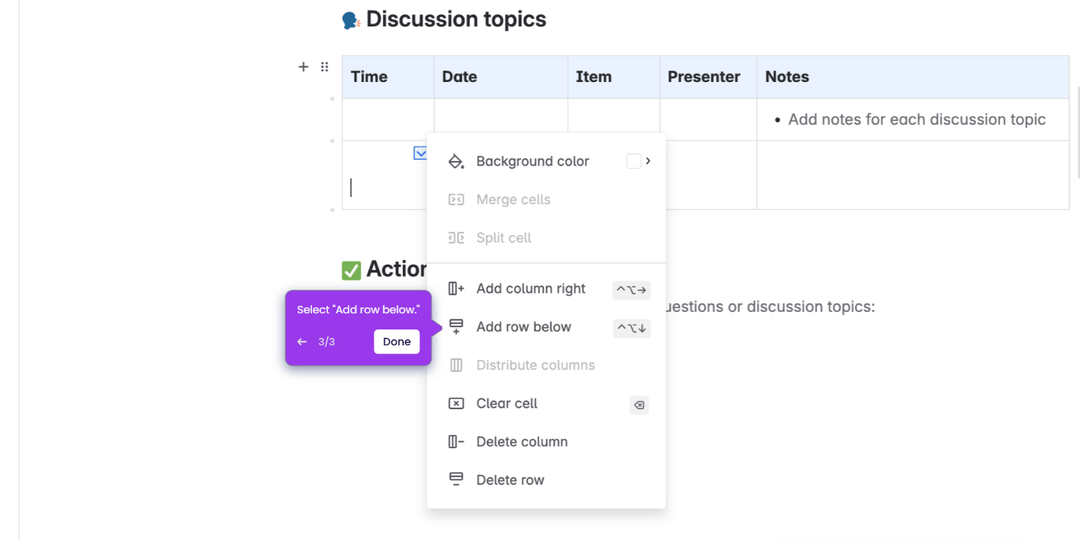Viewport: 1080px width, 540px height.
Task: Click the empty Time cell in first row
Action: pos(388,120)
